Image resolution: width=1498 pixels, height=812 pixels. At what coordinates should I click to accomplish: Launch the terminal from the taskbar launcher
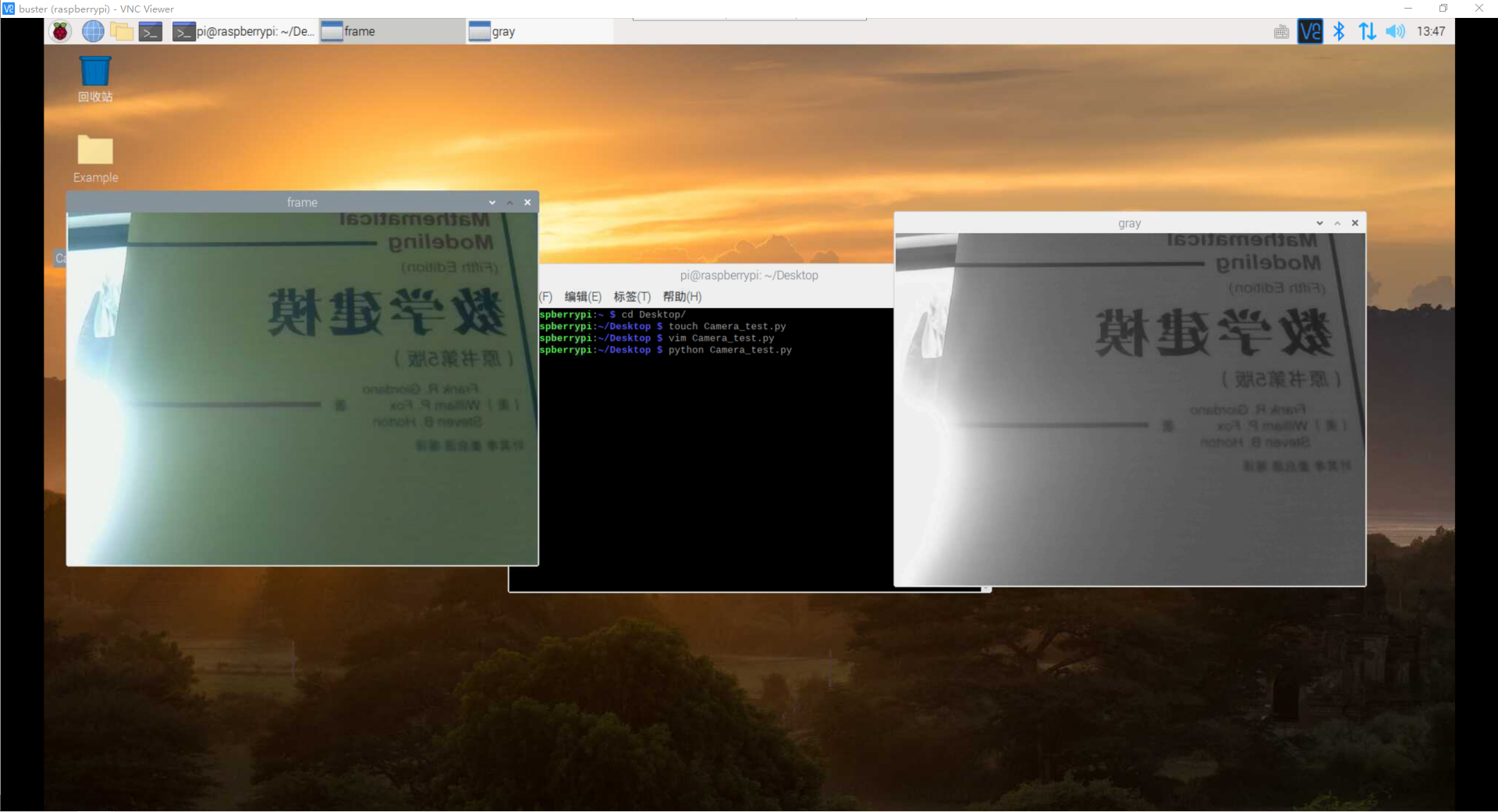tap(151, 31)
